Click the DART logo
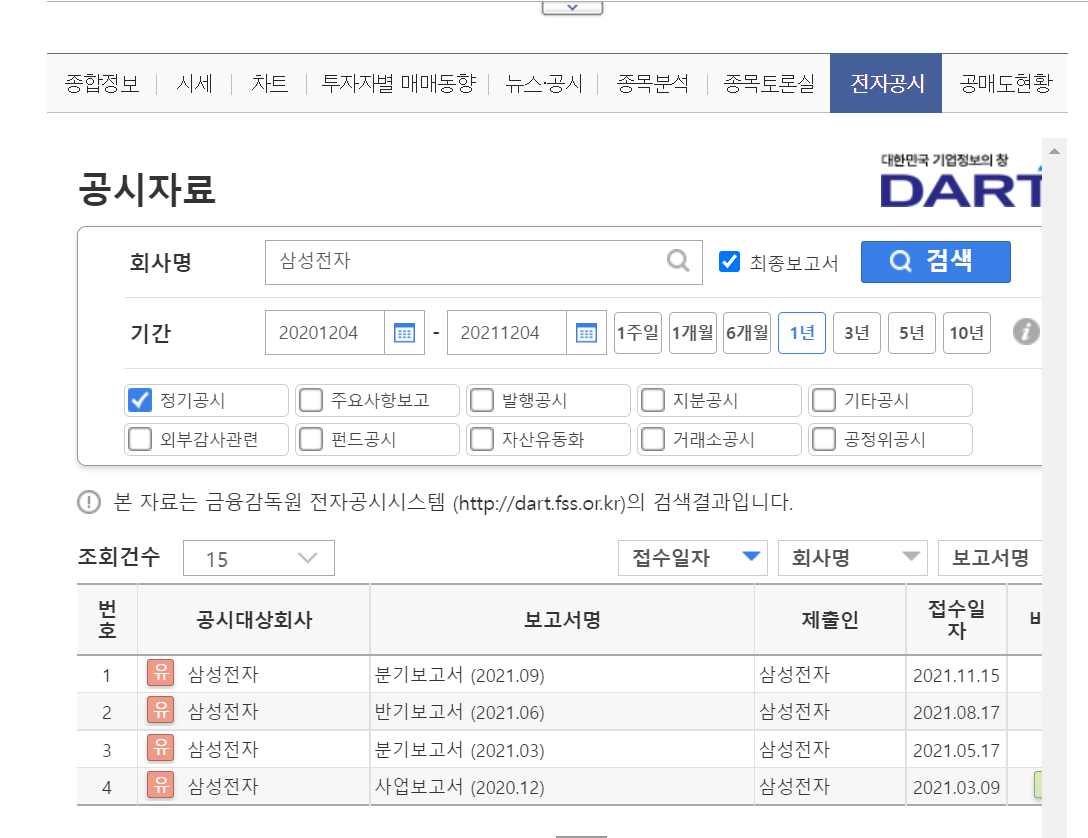1088x838 pixels. pos(961,181)
